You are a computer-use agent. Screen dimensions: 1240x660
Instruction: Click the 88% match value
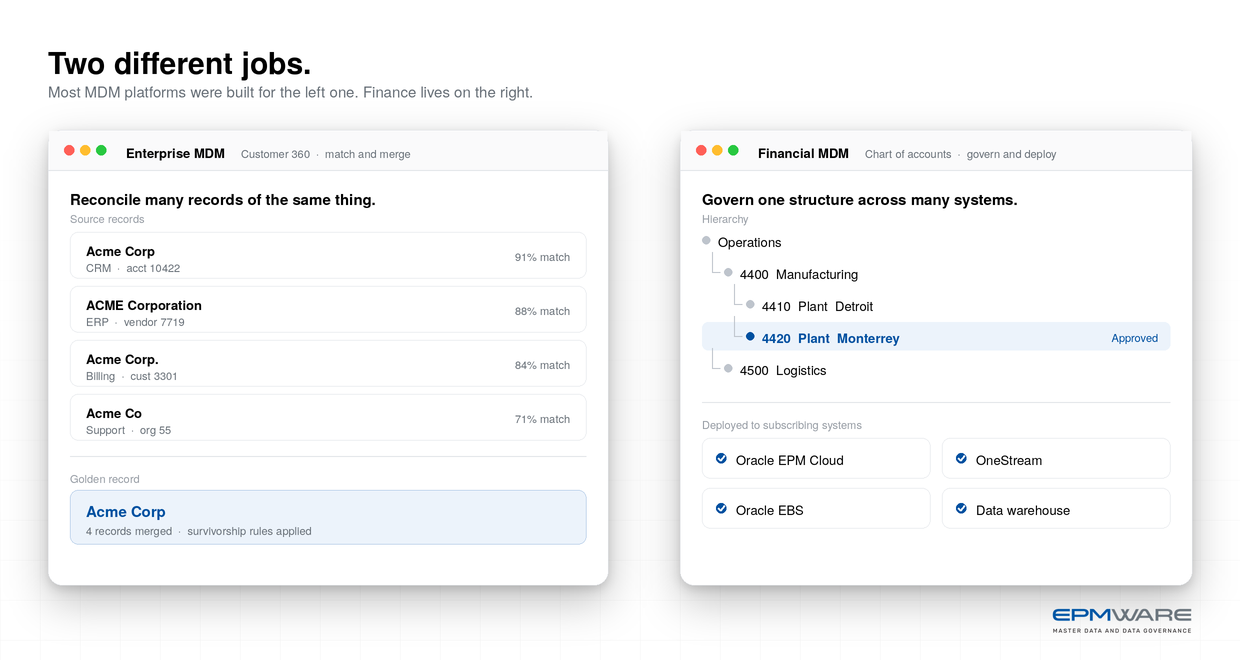tap(542, 311)
